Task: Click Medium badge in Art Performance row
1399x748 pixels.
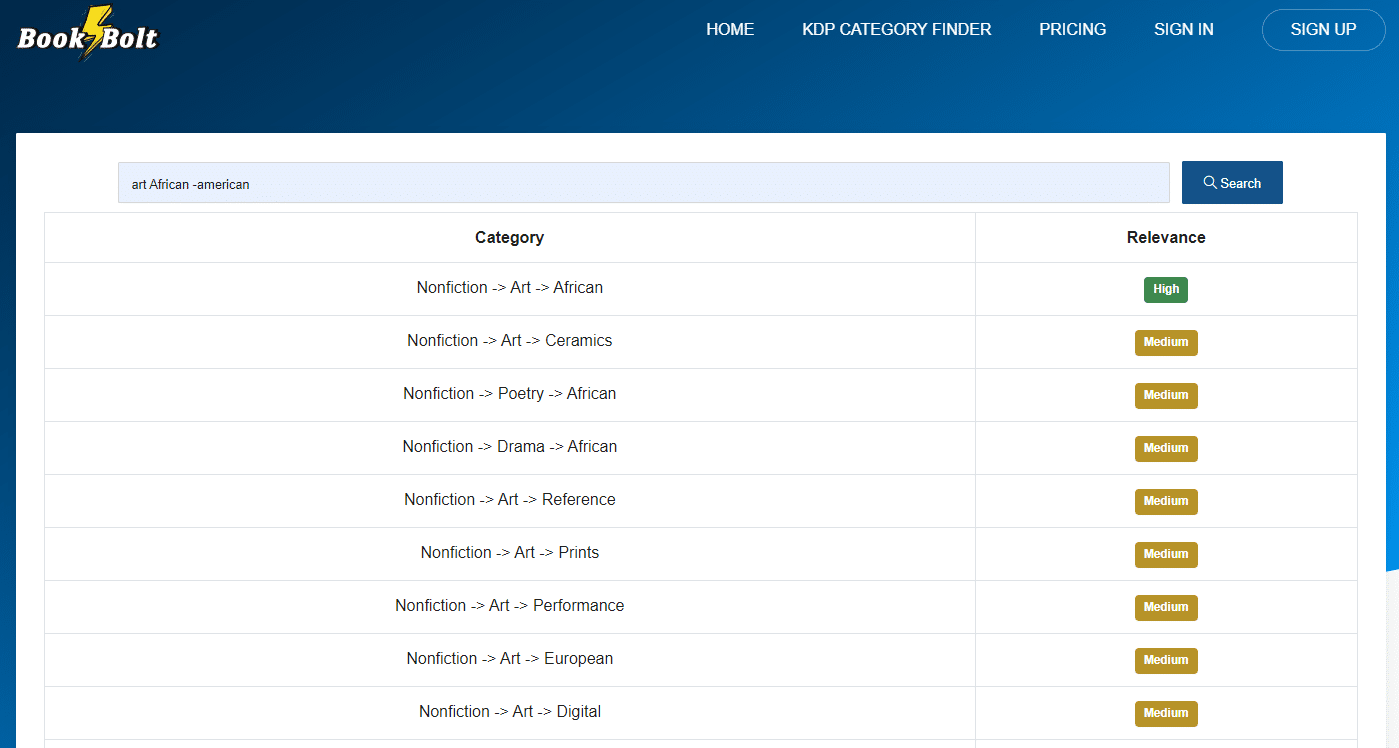Action: pyautogui.click(x=1166, y=607)
